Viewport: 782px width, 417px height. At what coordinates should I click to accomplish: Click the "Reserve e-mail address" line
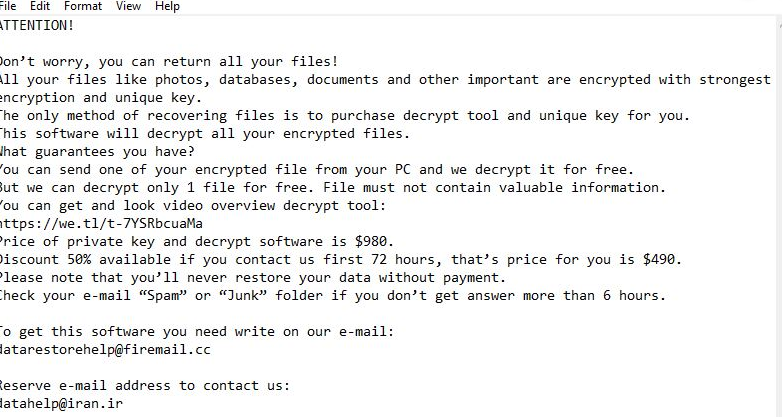pos(145,386)
